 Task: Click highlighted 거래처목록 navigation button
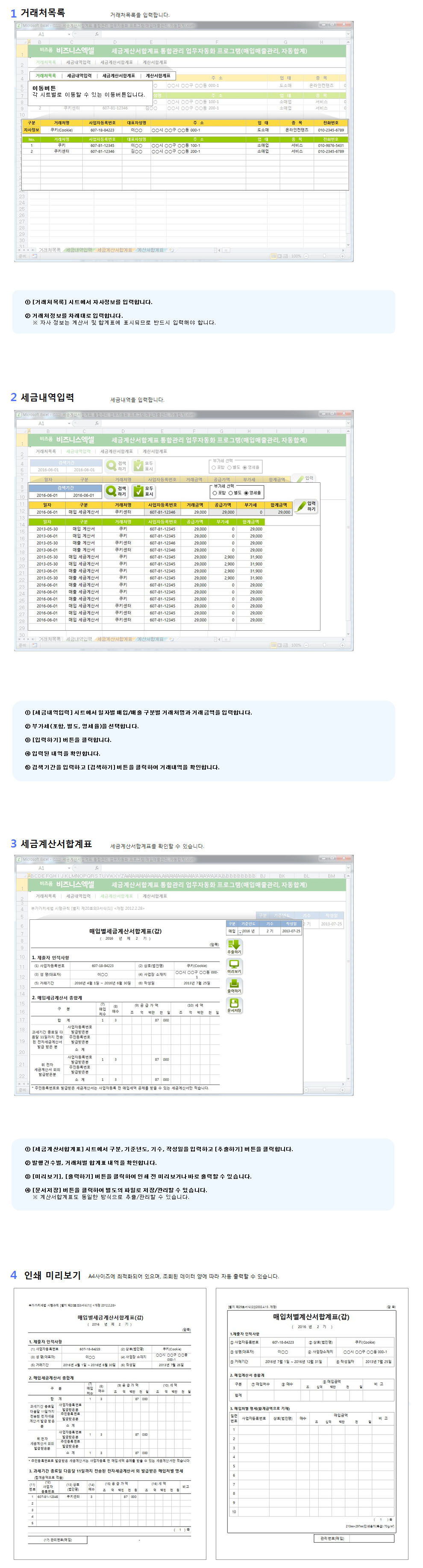click(x=46, y=76)
